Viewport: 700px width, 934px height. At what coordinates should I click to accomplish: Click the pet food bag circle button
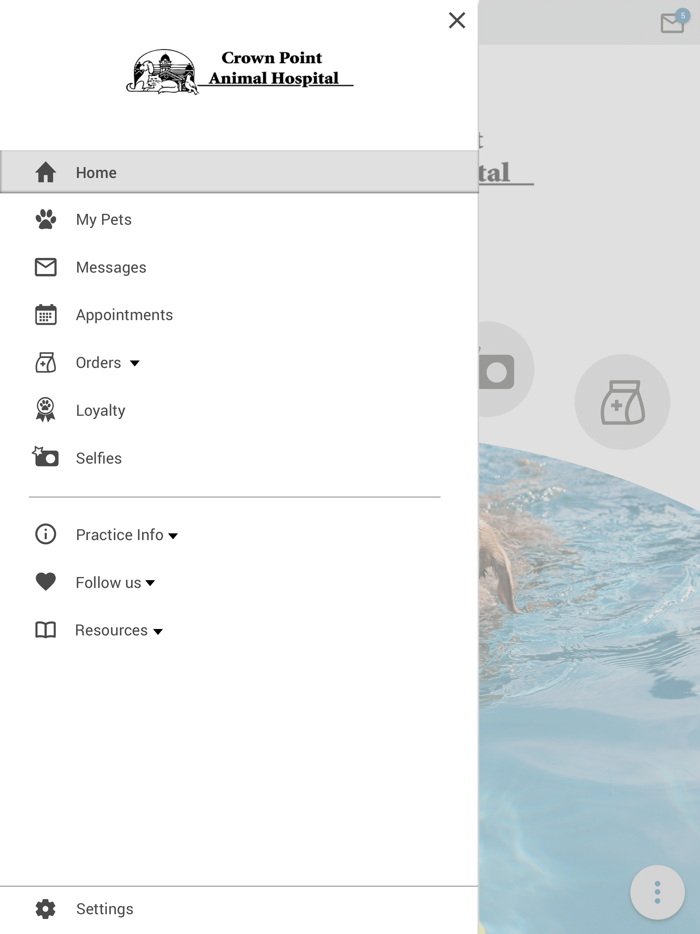click(x=622, y=402)
